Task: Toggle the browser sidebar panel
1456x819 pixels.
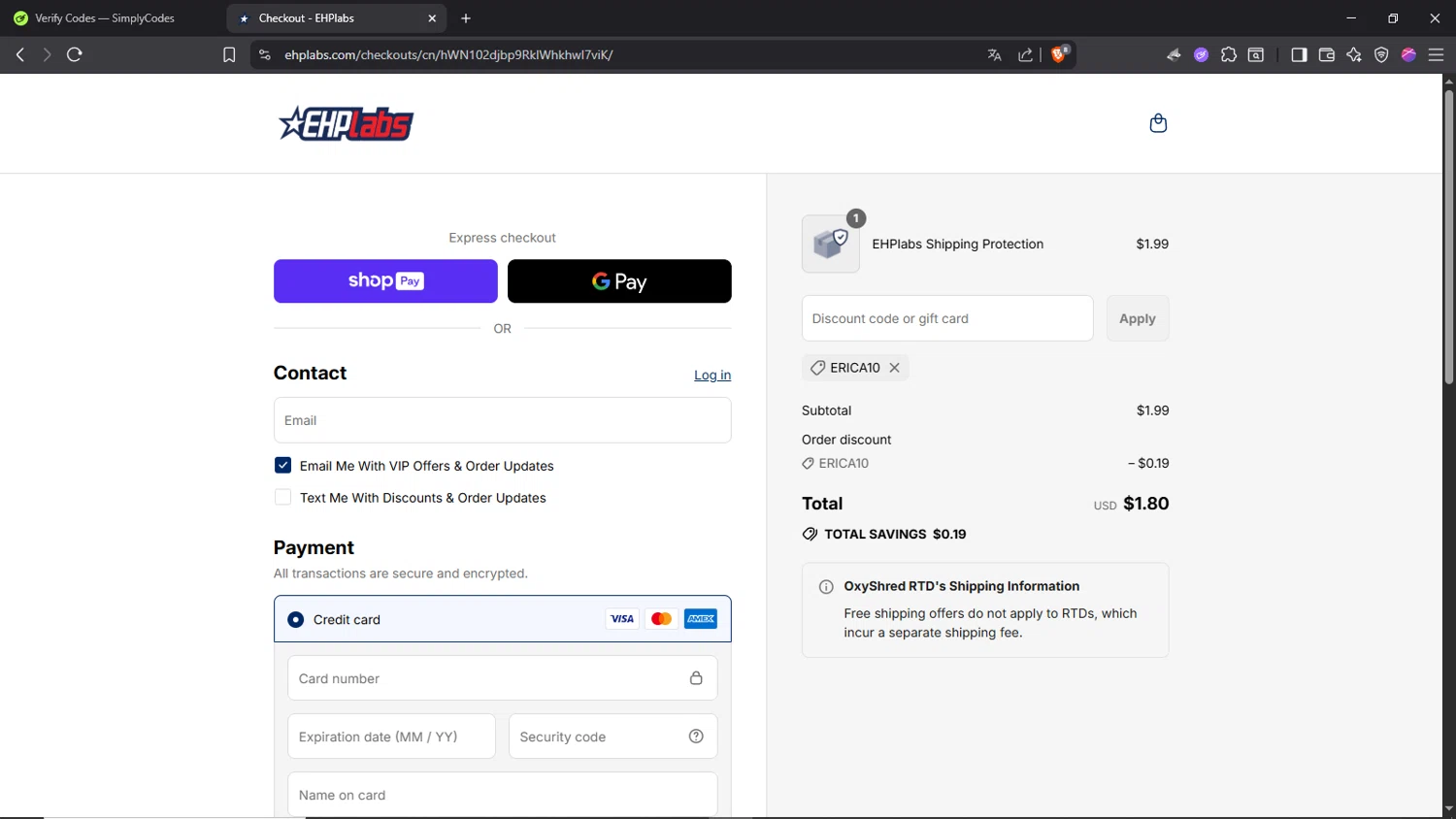Action: coord(1299,55)
